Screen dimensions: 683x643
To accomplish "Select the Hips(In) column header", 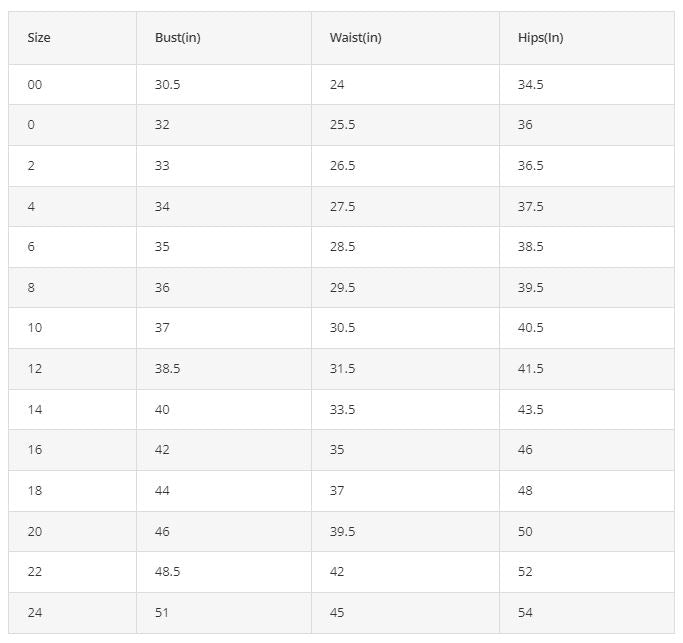I will pos(541,38).
